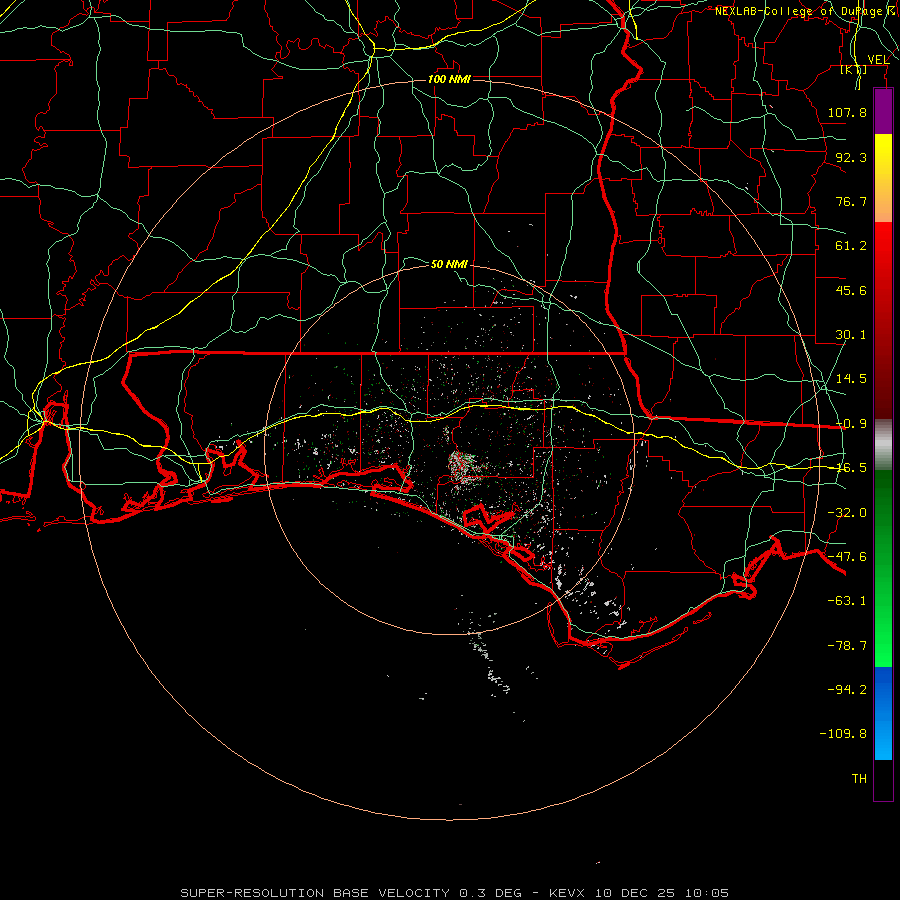
Task: Click the -109.8 value on the velocity scale
Action: [843, 734]
